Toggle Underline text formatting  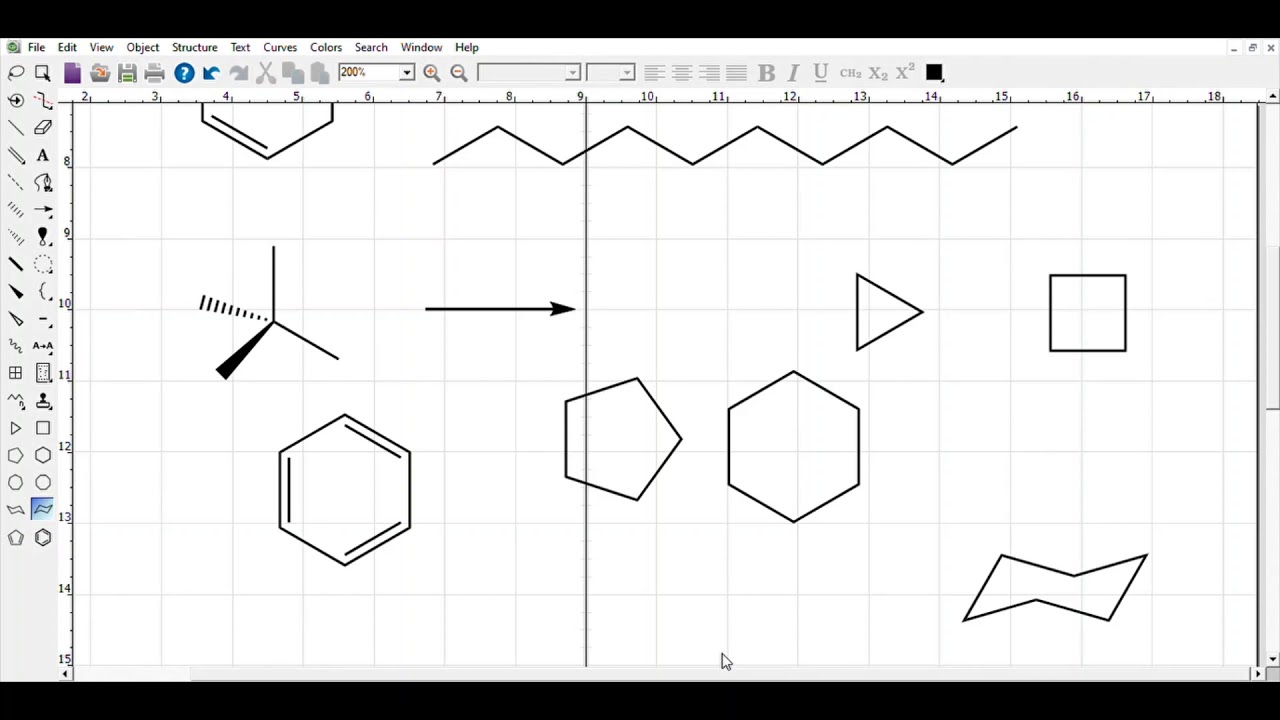[821, 73]
